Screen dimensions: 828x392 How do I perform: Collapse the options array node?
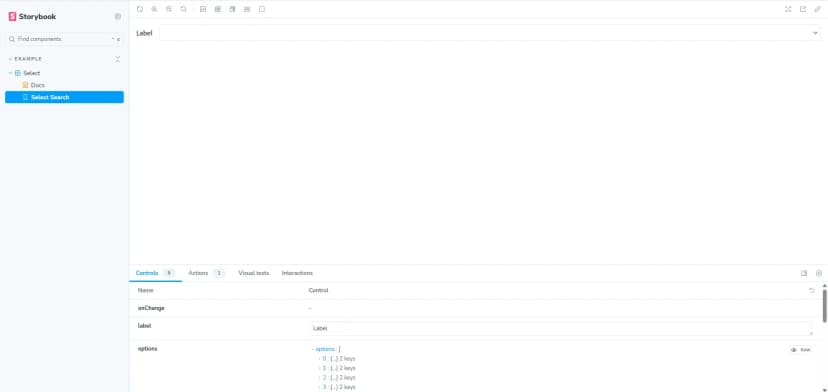[313, 349]
